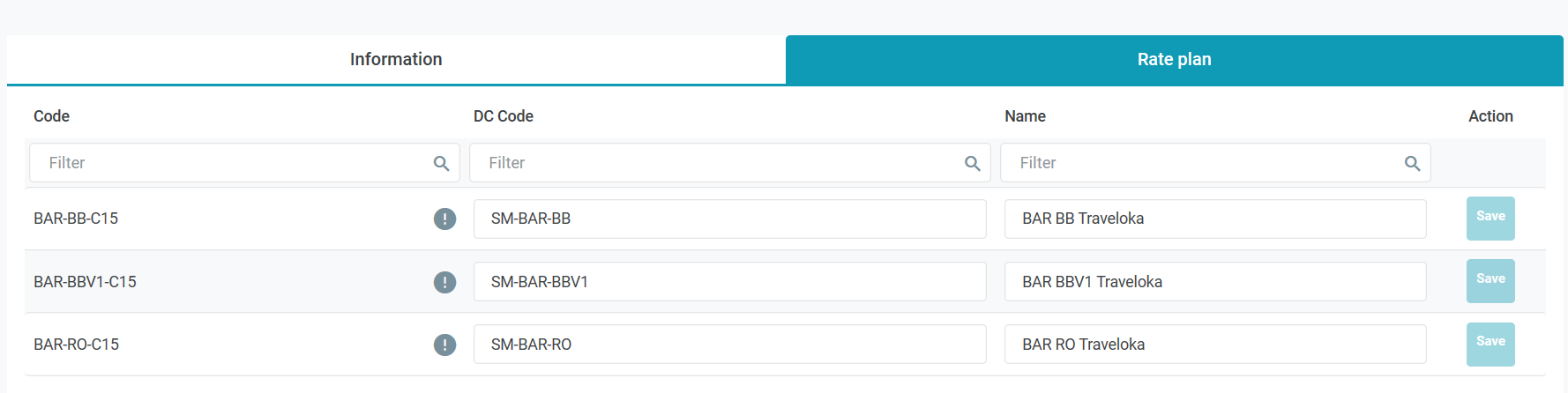This screenshot has width=1568, height=393.
Task: Switch to the Information tab
Action: tap(396, 59)
